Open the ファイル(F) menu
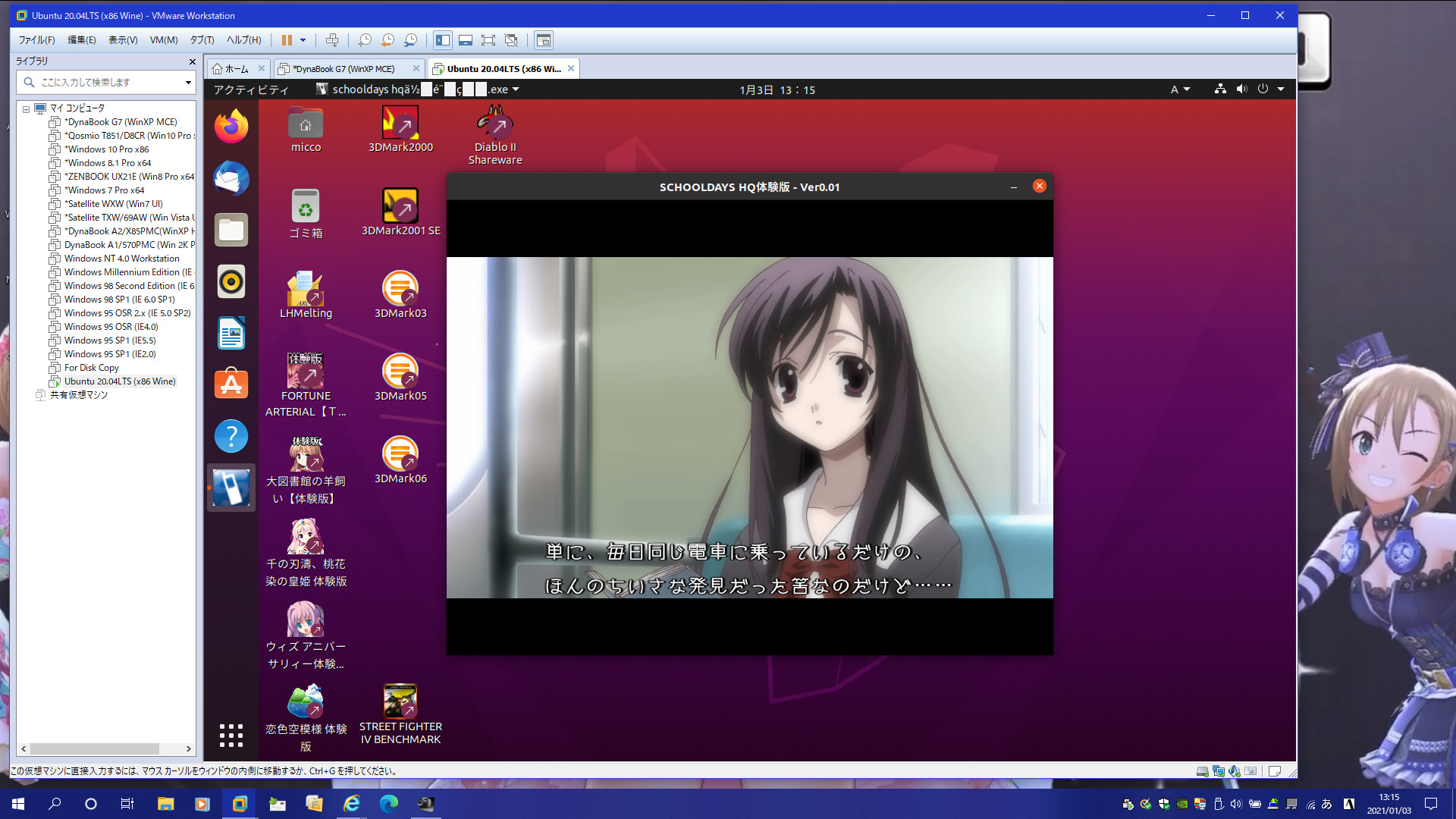This screenshot has width=1456, height=819. point(36,40)
